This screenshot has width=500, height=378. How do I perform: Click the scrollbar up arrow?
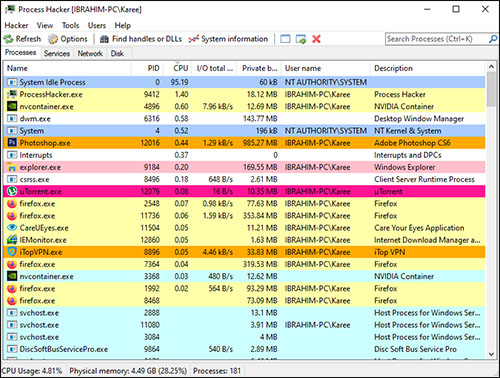click(491, 67)
